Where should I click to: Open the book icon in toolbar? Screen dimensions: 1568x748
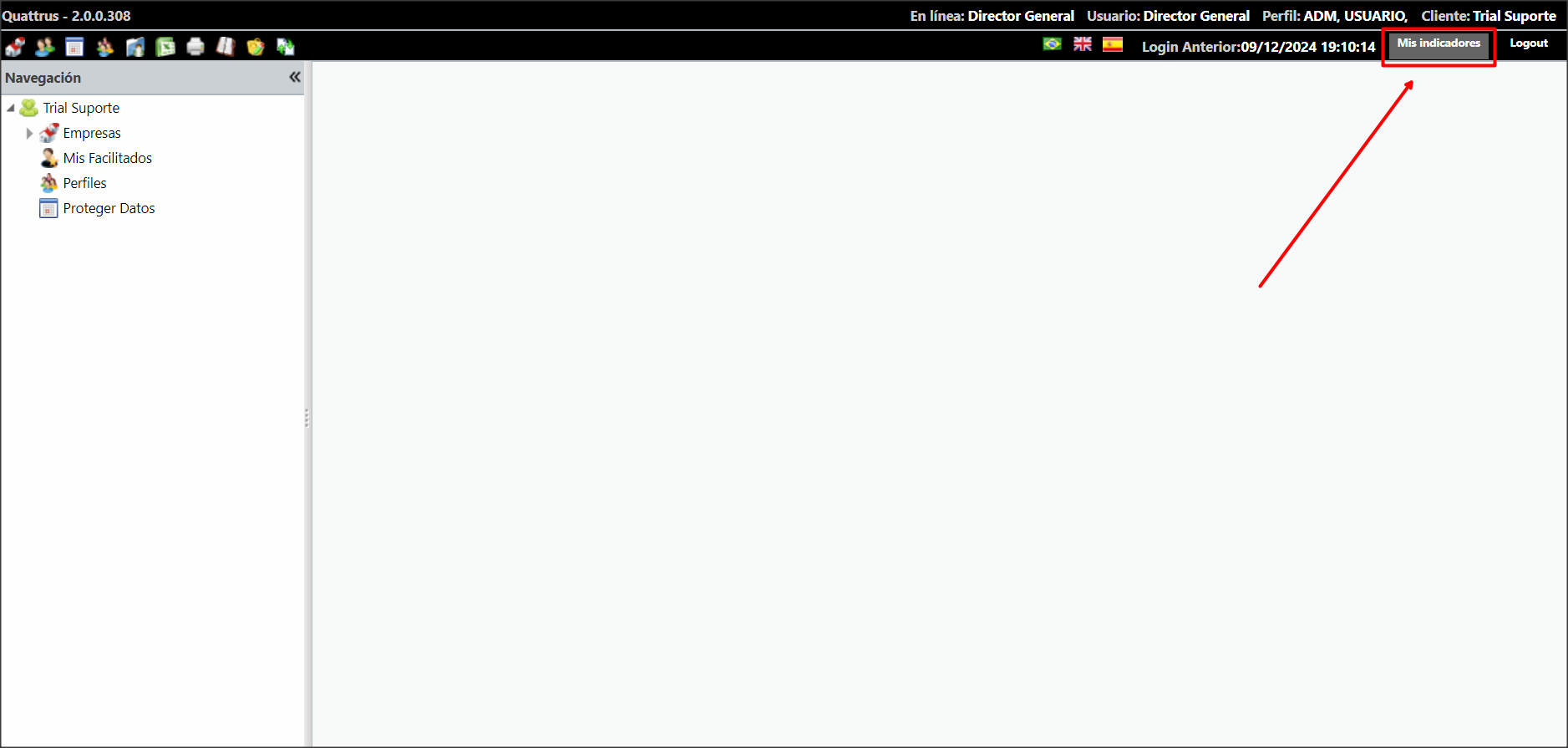pos(226,47)
